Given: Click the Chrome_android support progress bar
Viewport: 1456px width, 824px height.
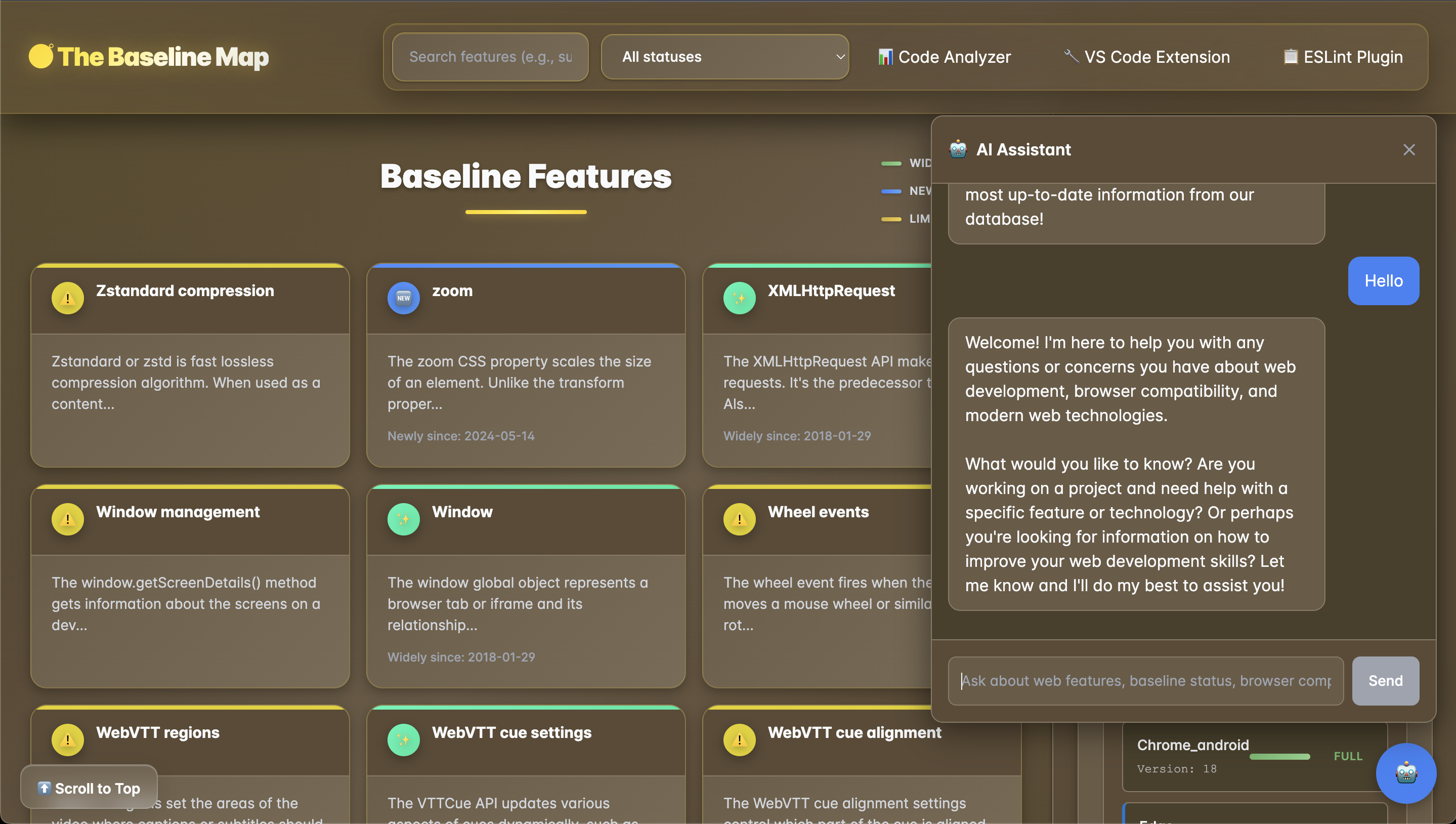Looking at the screenshot, I should point(1279,756).
